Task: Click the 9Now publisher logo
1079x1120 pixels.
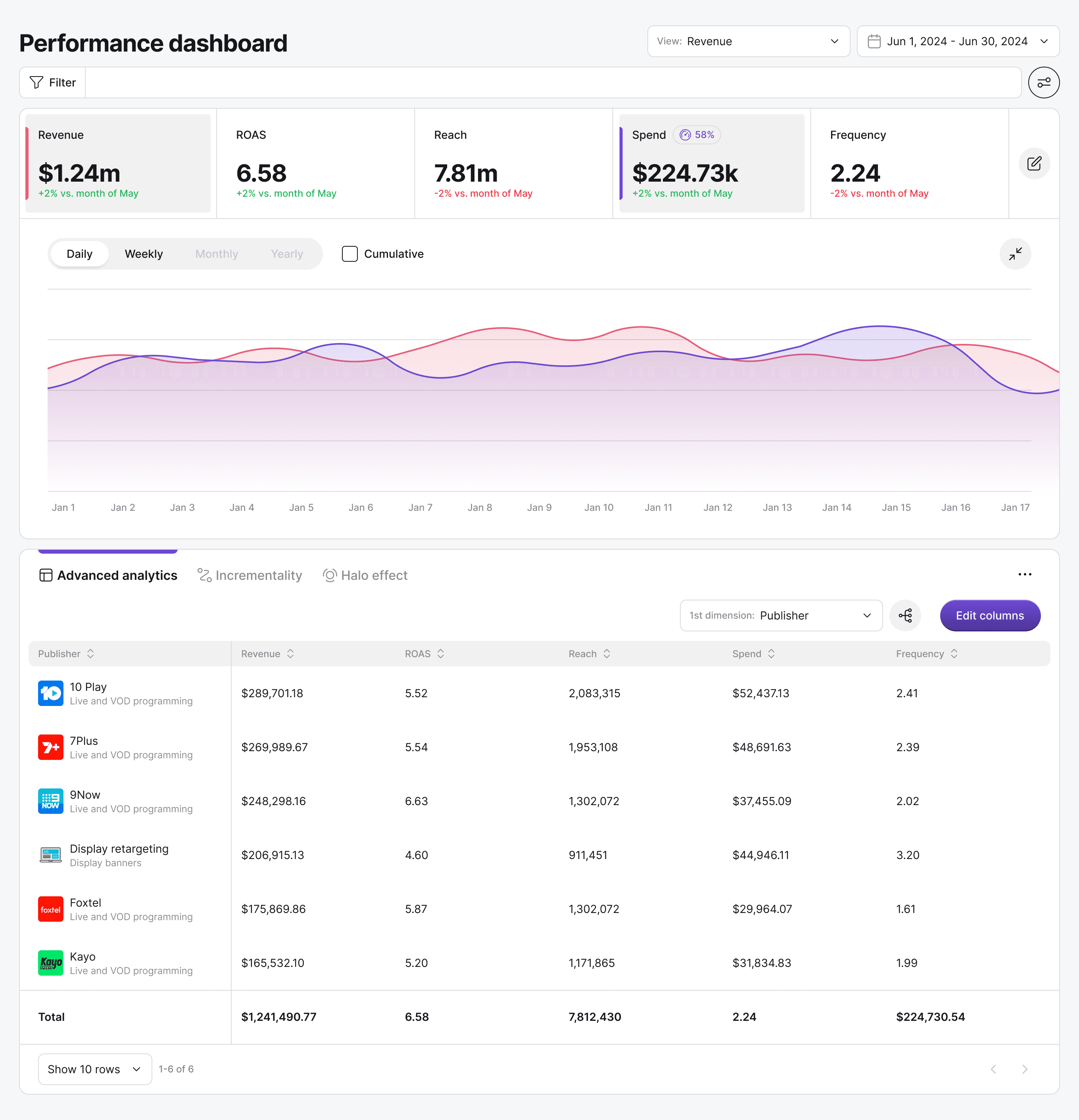Action: click(x=51, y=801)
